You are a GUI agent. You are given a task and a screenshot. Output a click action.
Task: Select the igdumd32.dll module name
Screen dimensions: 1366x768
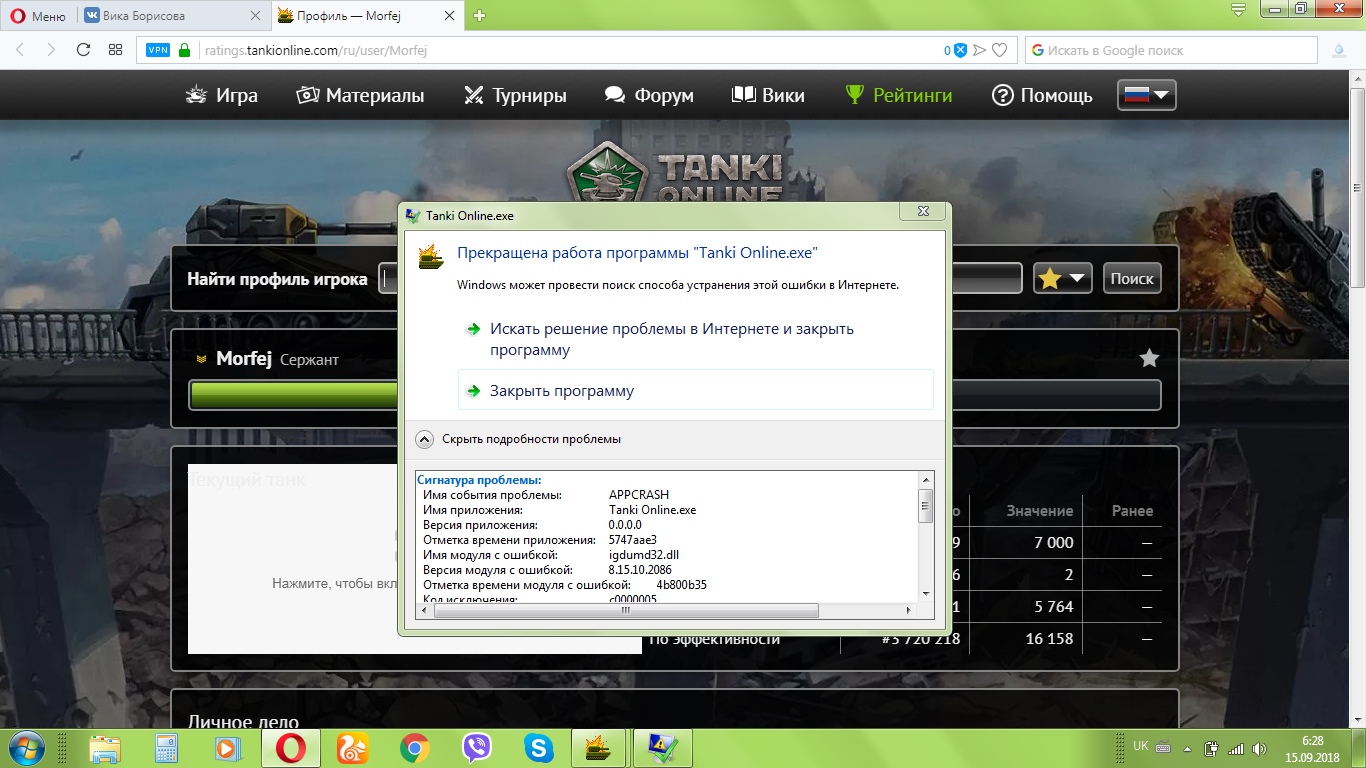[x=644, y=555]
